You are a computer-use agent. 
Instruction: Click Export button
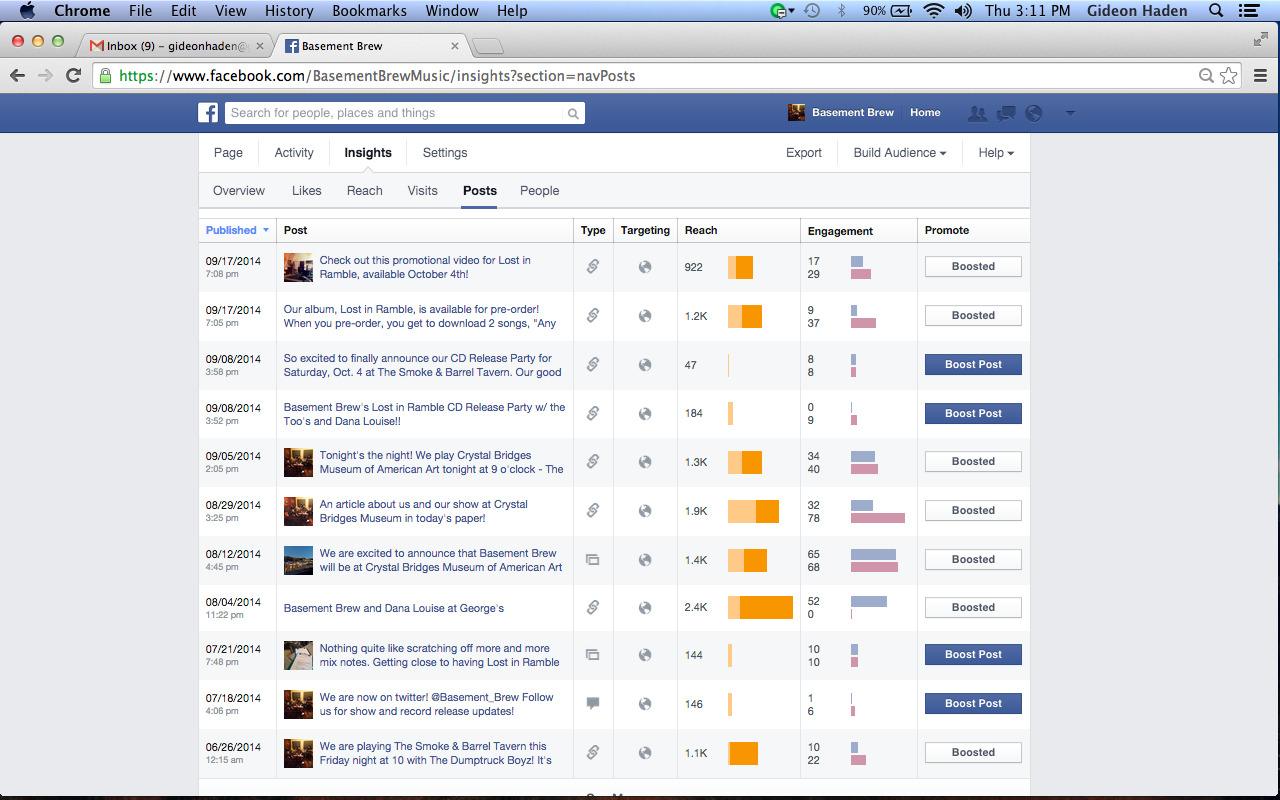pyautogui.click(x=804, y=153)
